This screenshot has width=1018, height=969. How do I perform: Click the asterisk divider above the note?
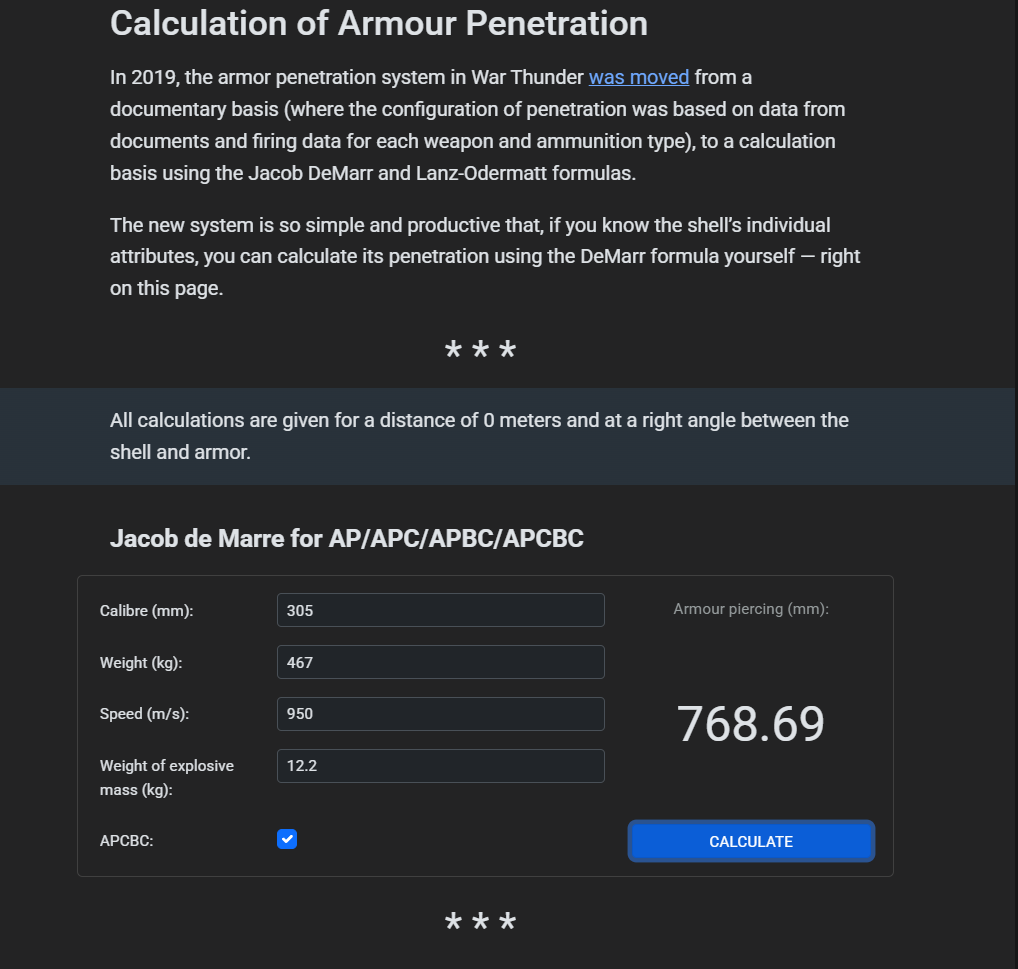tap(480, 352)
